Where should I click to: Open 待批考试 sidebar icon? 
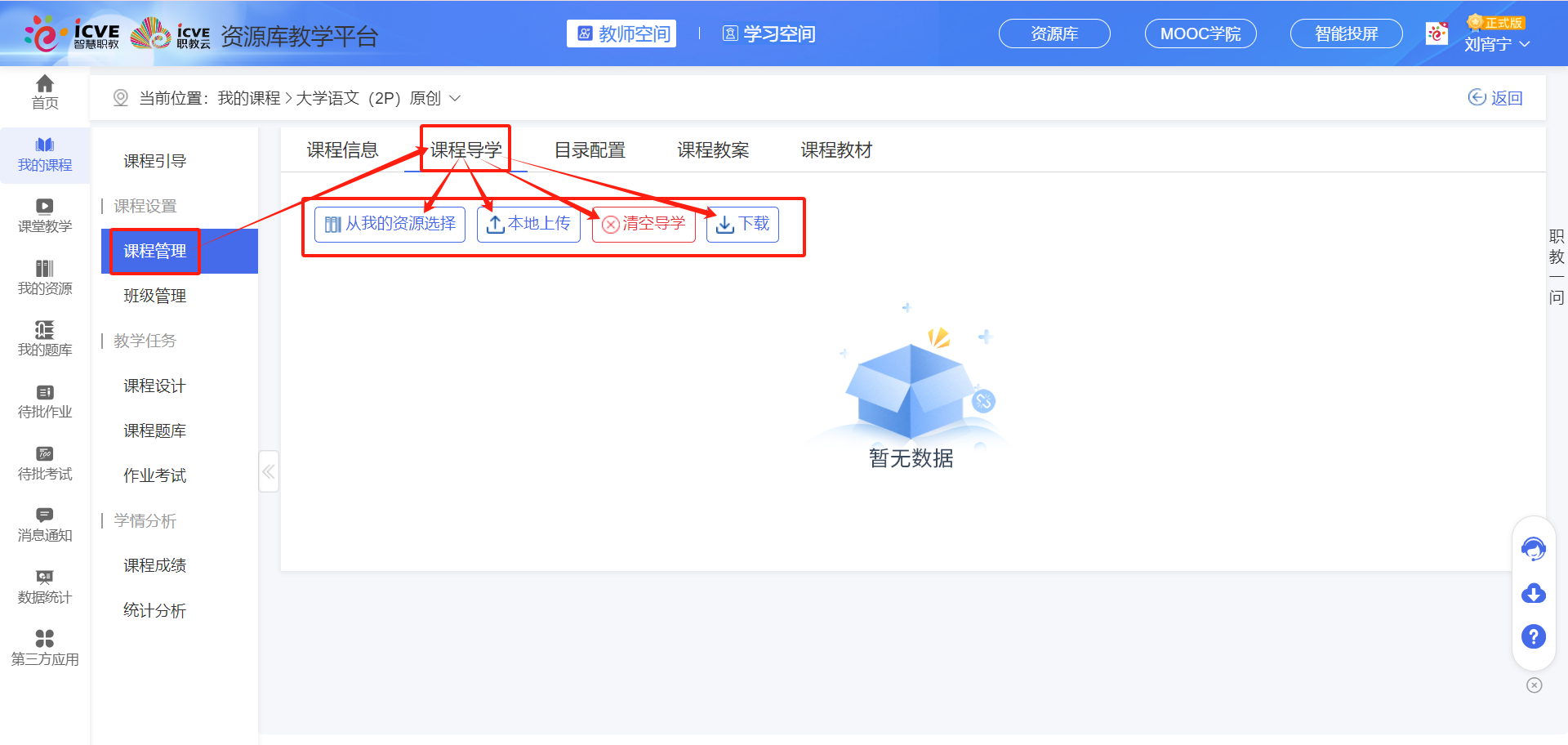[45, 463]
